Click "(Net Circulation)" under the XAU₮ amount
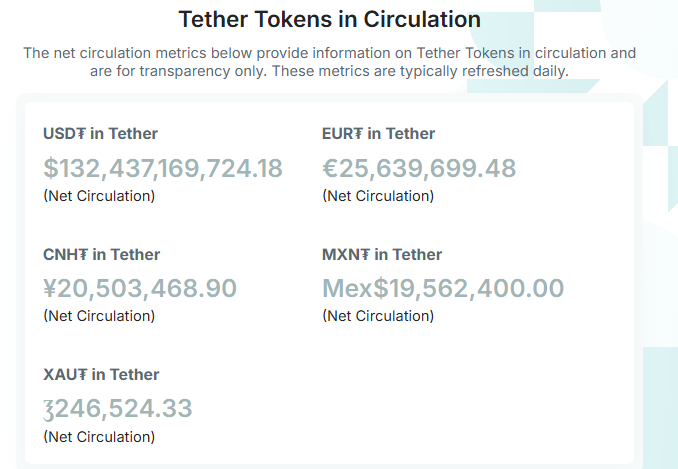Screen dimensions: 678x469 coord(99,437)
